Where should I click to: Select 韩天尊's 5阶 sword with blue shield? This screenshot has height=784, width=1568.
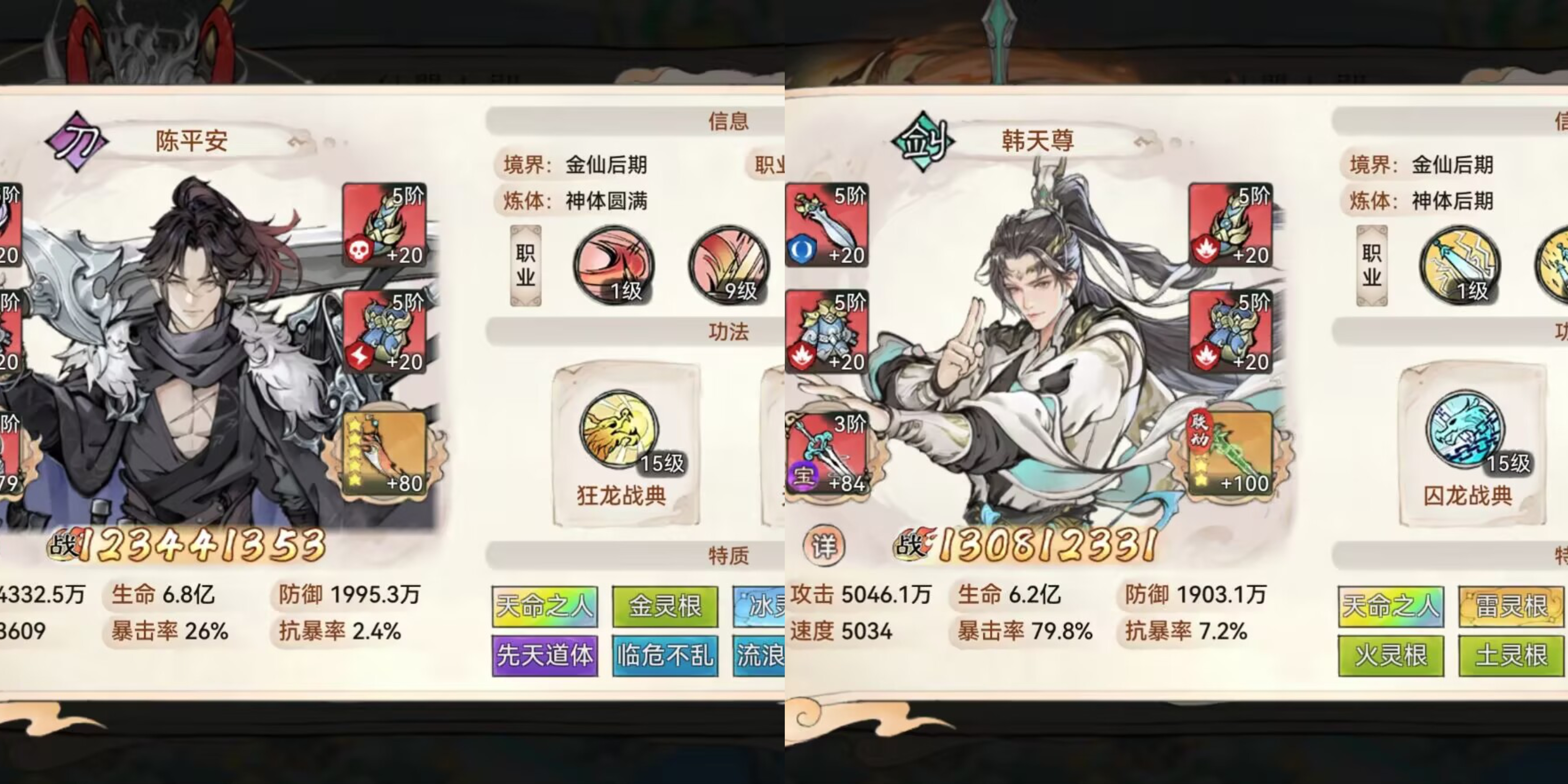pos(827,225)
